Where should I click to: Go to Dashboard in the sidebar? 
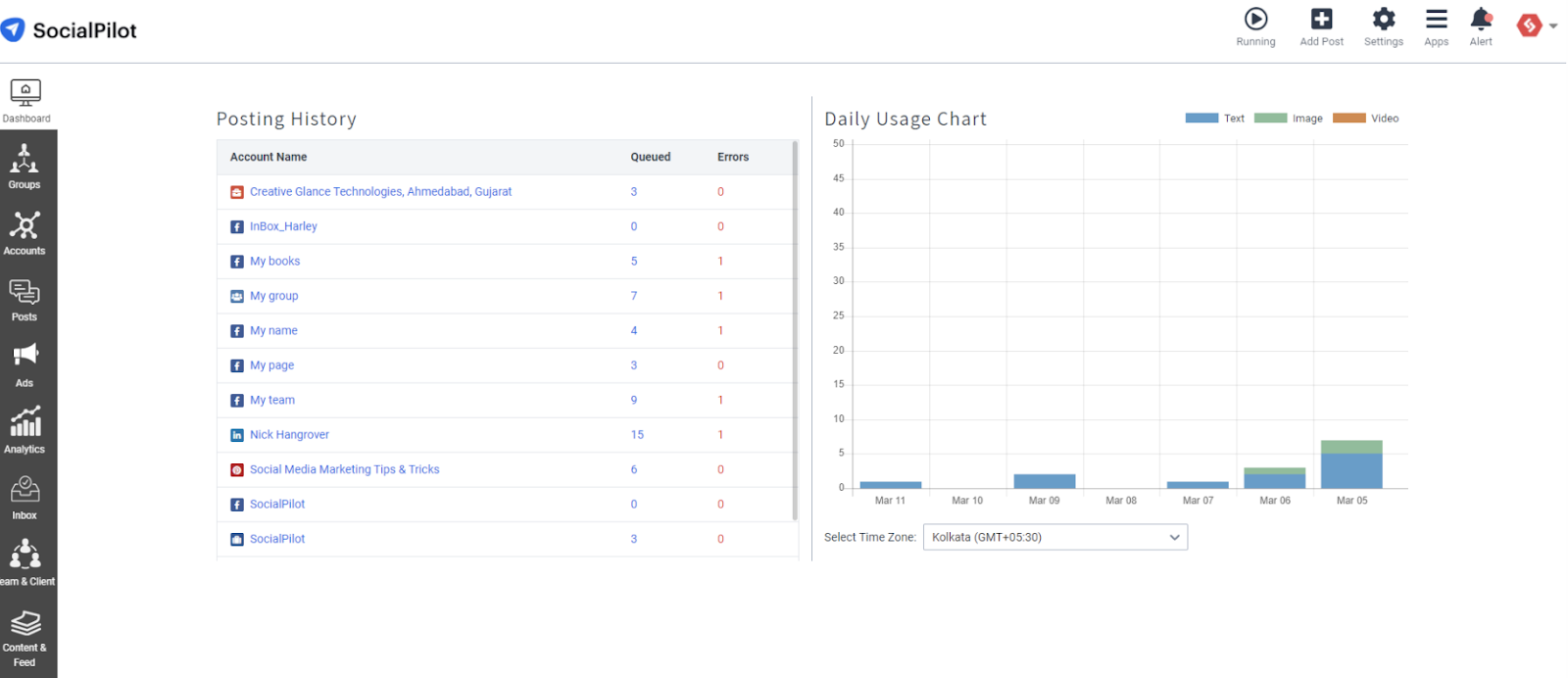pos(26,101)
